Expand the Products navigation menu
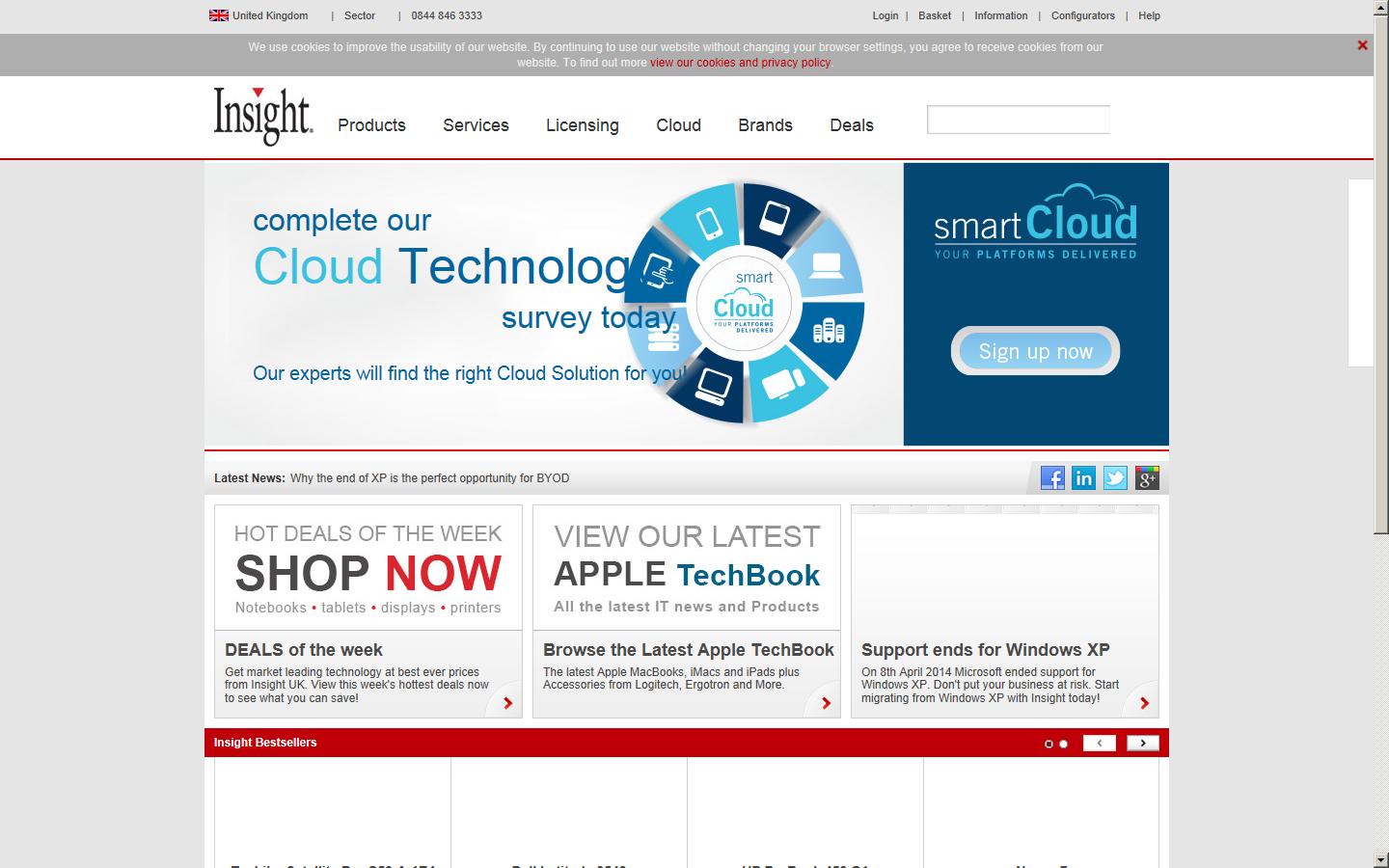This screenshot has width=1389, height=868. click(371, 125)
